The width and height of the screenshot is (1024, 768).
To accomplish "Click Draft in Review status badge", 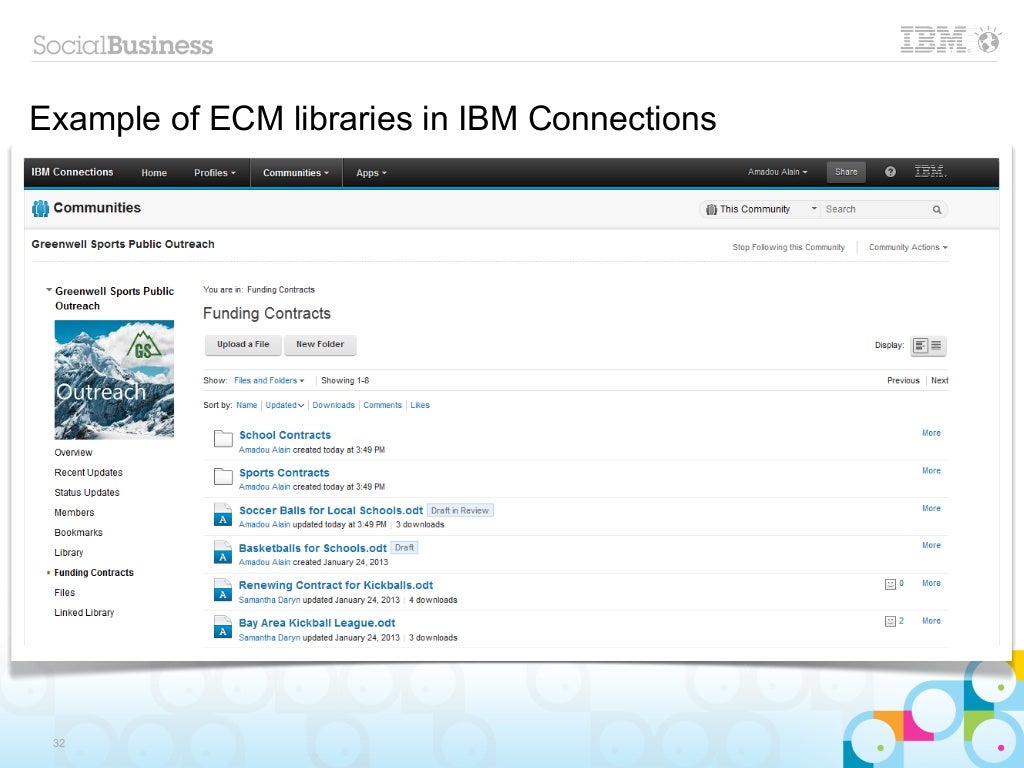I will 460,511.
